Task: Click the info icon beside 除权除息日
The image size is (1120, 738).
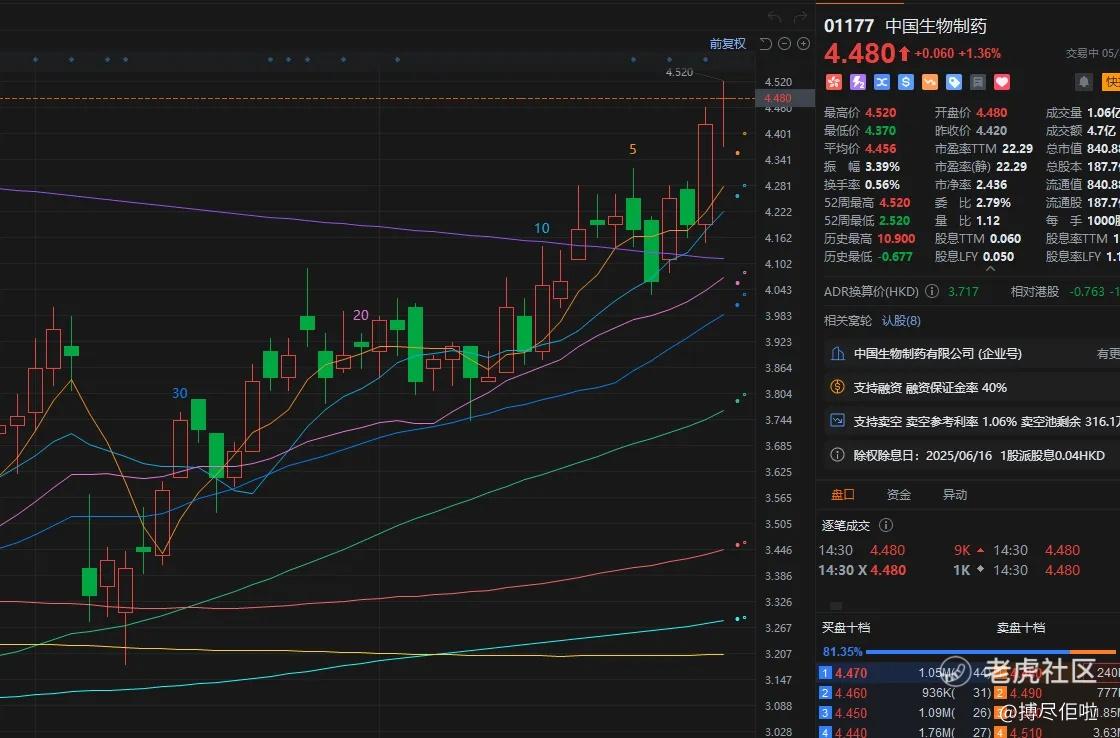Action: [837, 455]
